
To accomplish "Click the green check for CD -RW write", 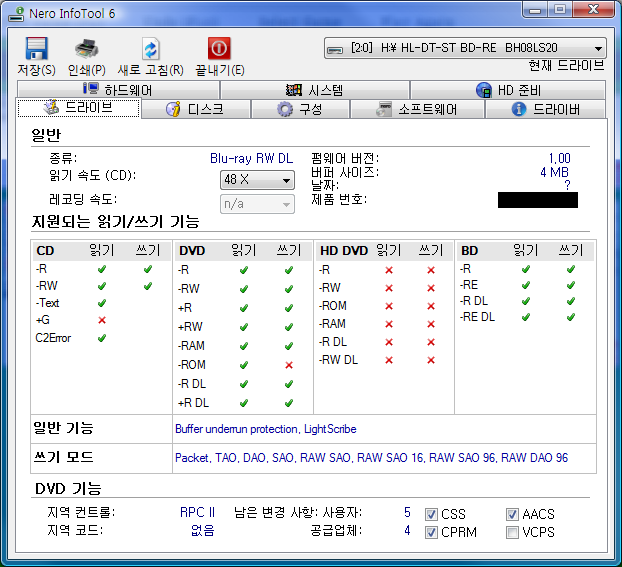I will (148, 286).
